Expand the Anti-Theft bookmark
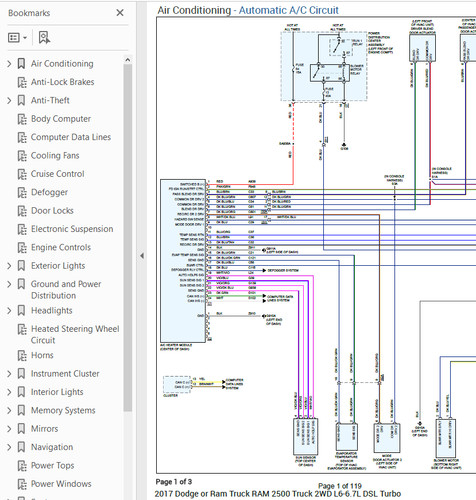 click(x=9, y=100)
